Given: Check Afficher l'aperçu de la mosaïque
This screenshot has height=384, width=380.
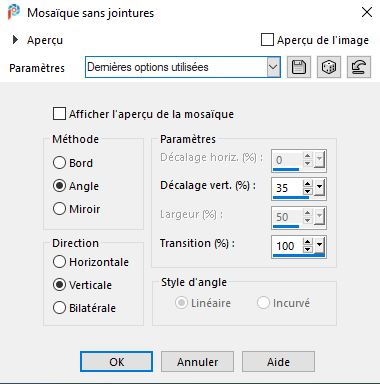Looking at the screenshot, I should click(59, 114).
